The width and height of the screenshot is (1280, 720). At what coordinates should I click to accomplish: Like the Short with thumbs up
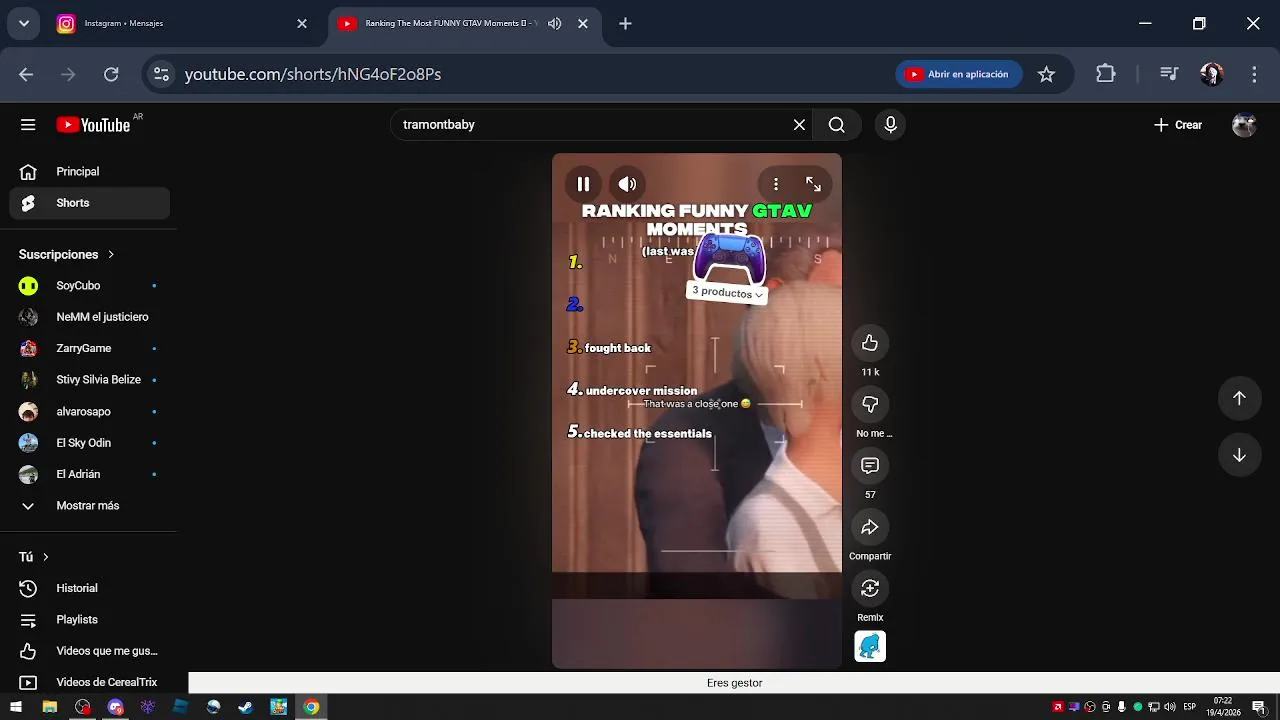[870, 343]
